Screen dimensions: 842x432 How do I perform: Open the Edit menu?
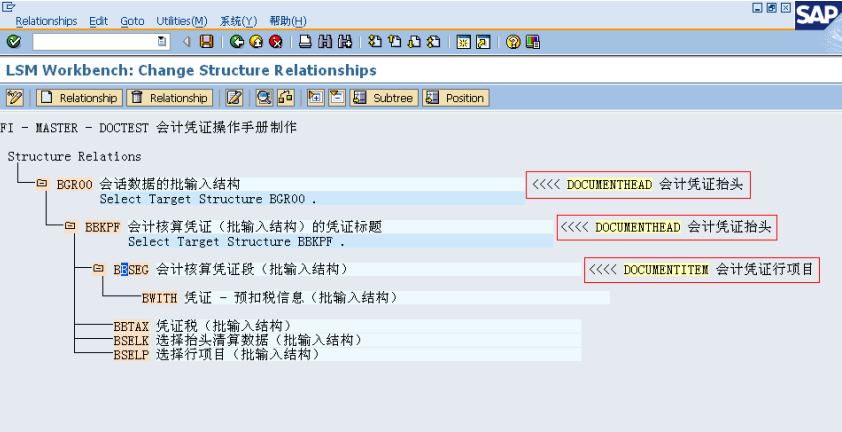coord(98,21)
